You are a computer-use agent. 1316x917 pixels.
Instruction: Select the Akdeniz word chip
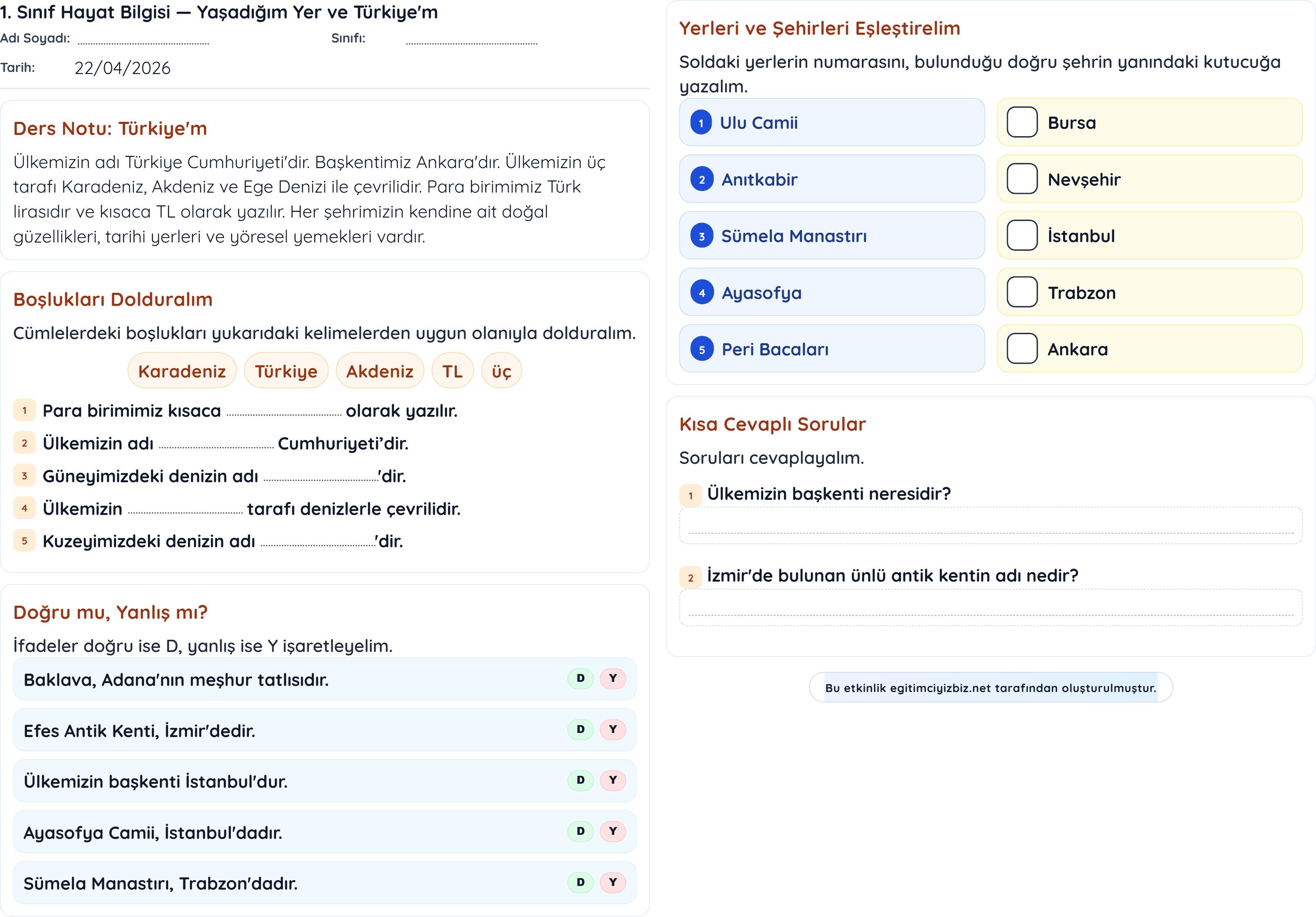(x=379, y=371)
